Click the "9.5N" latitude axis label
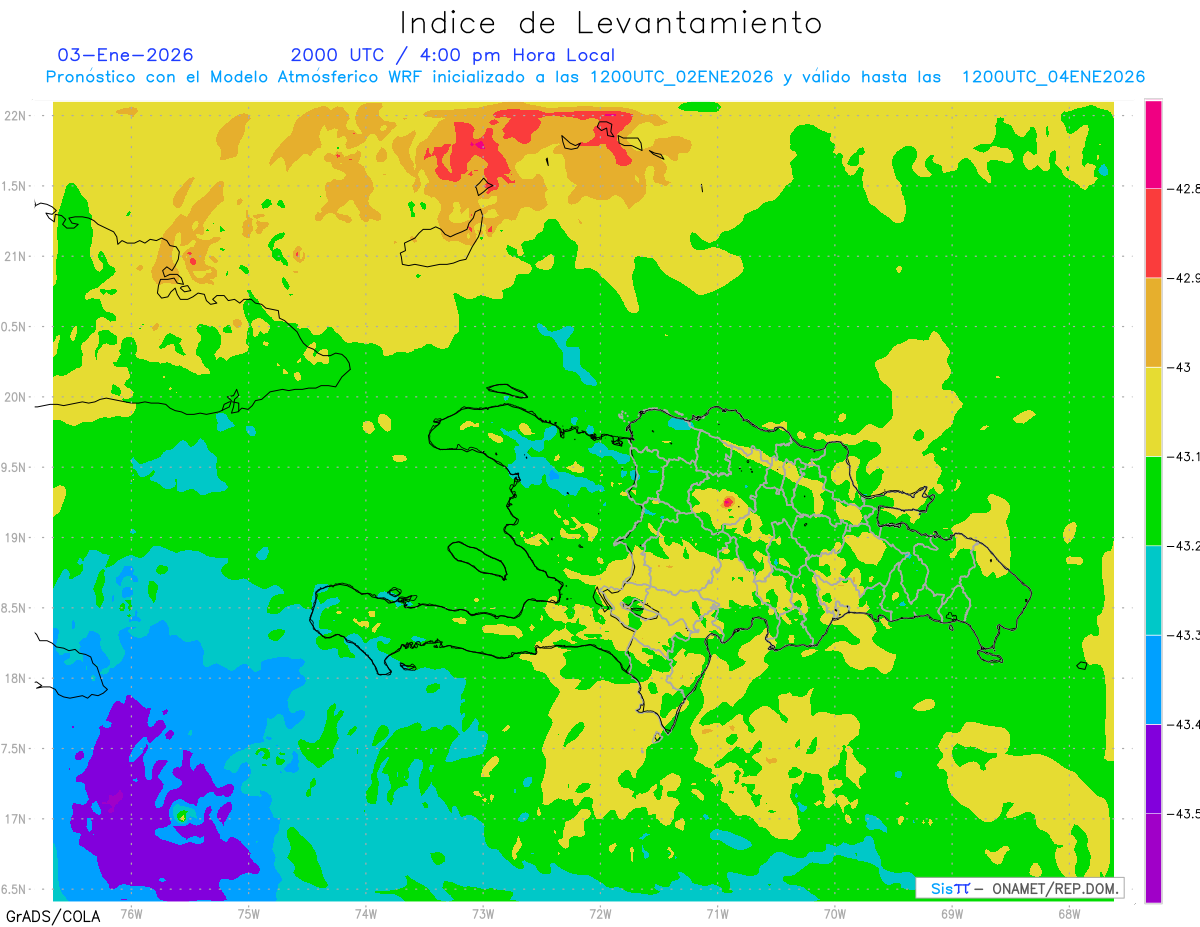 click(x=15, y=467)
